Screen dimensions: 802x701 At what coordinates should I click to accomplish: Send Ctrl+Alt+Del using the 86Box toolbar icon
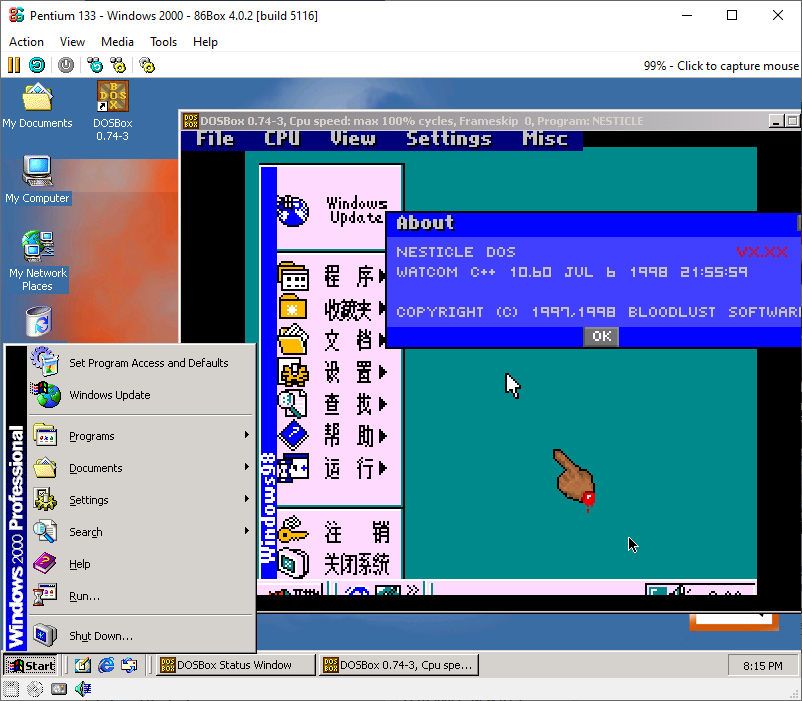[95, 65]
